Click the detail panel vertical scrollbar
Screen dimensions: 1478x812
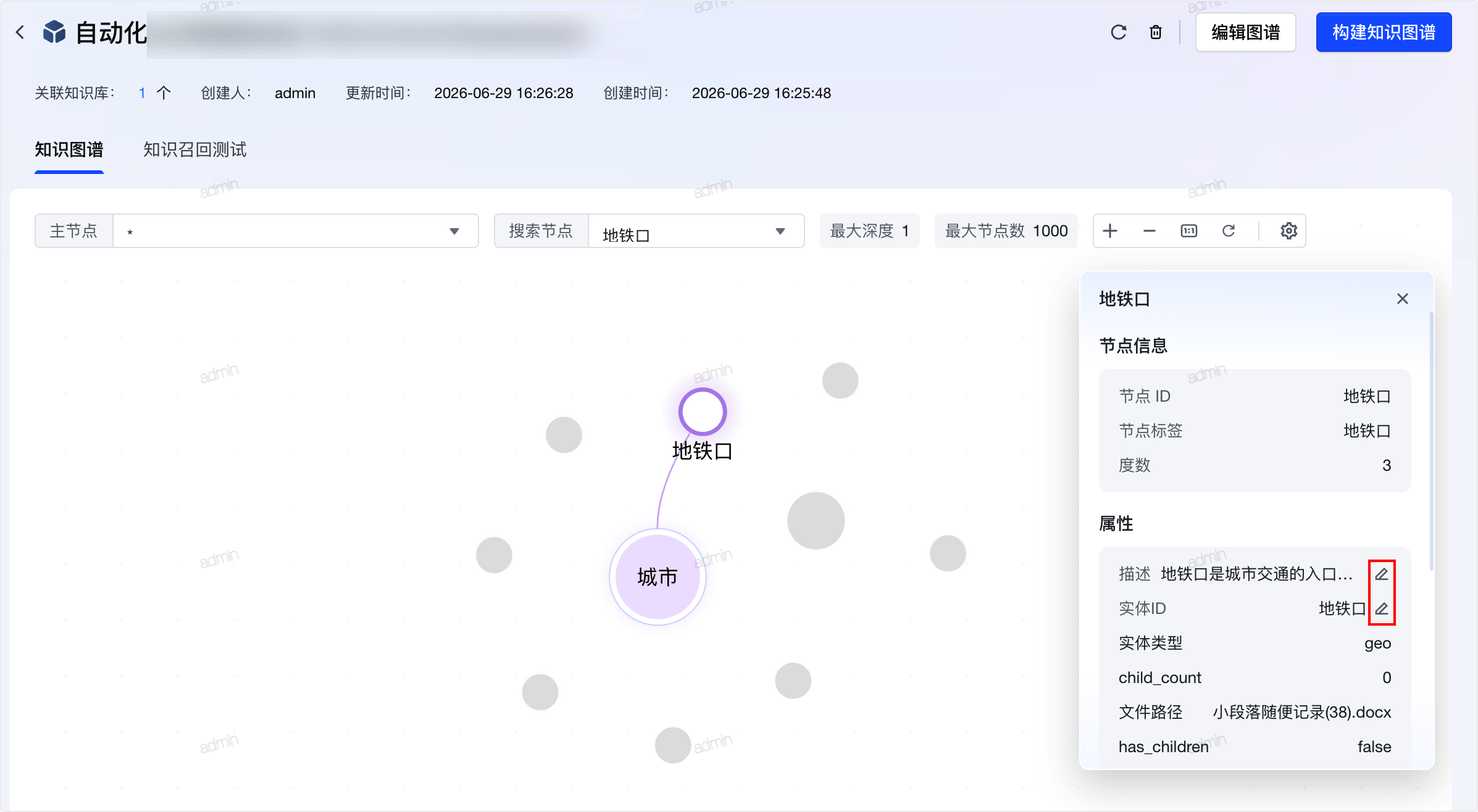pos(1431,441)
